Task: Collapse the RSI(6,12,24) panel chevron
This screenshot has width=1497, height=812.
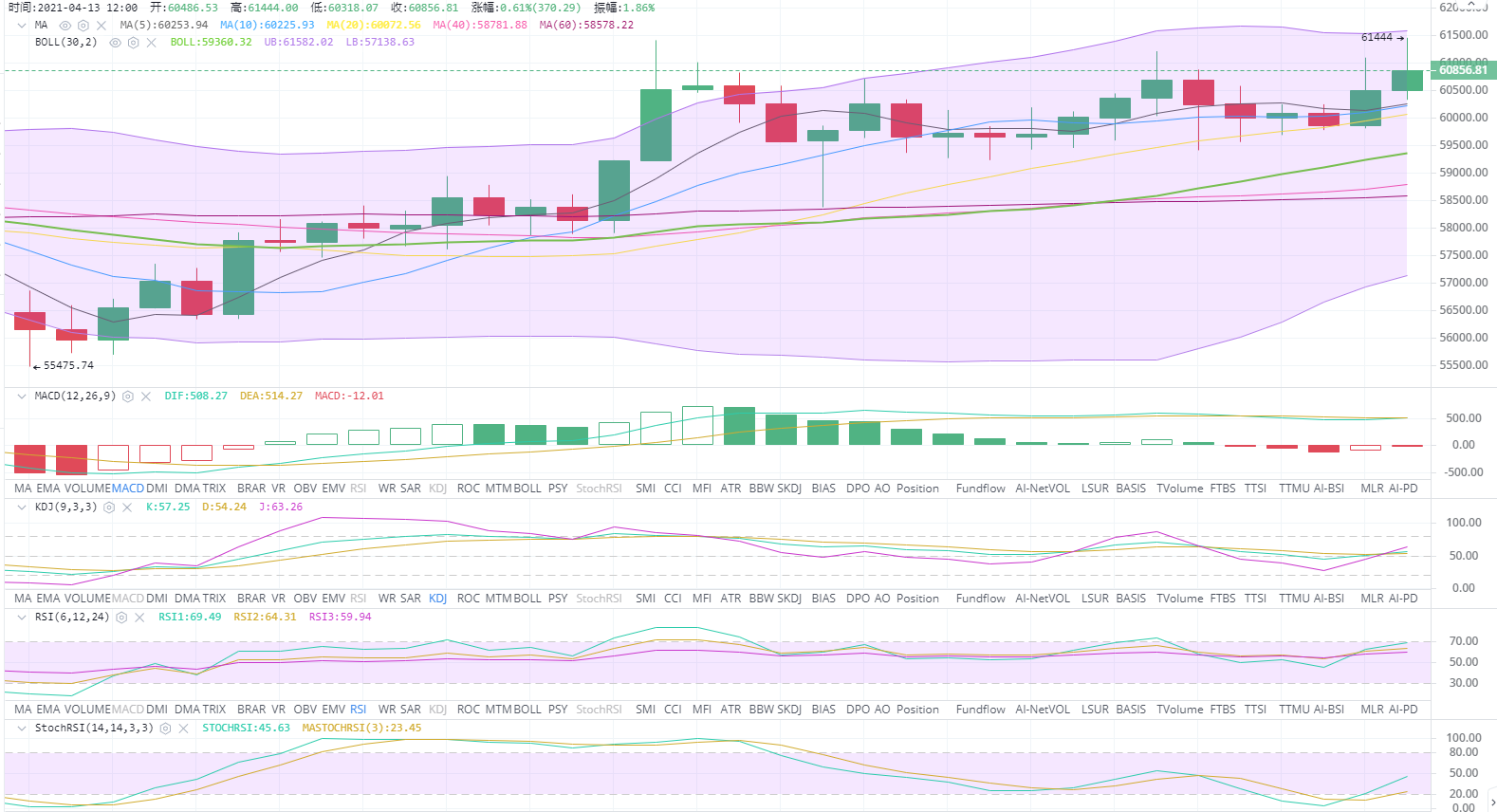Action: [x=22, y=618]
